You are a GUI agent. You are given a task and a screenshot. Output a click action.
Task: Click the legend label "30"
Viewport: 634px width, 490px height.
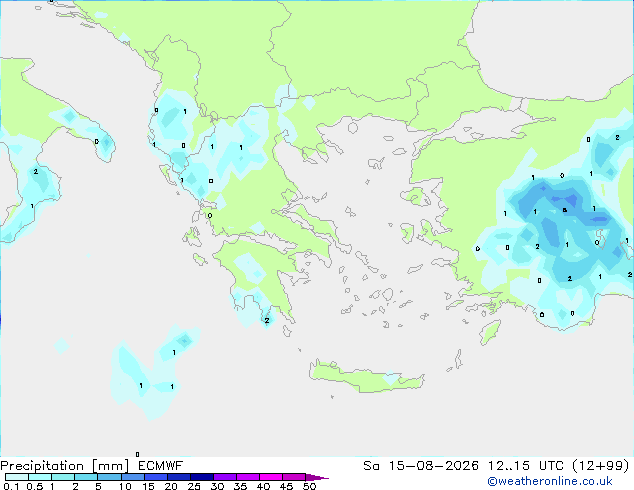(217, 486)
